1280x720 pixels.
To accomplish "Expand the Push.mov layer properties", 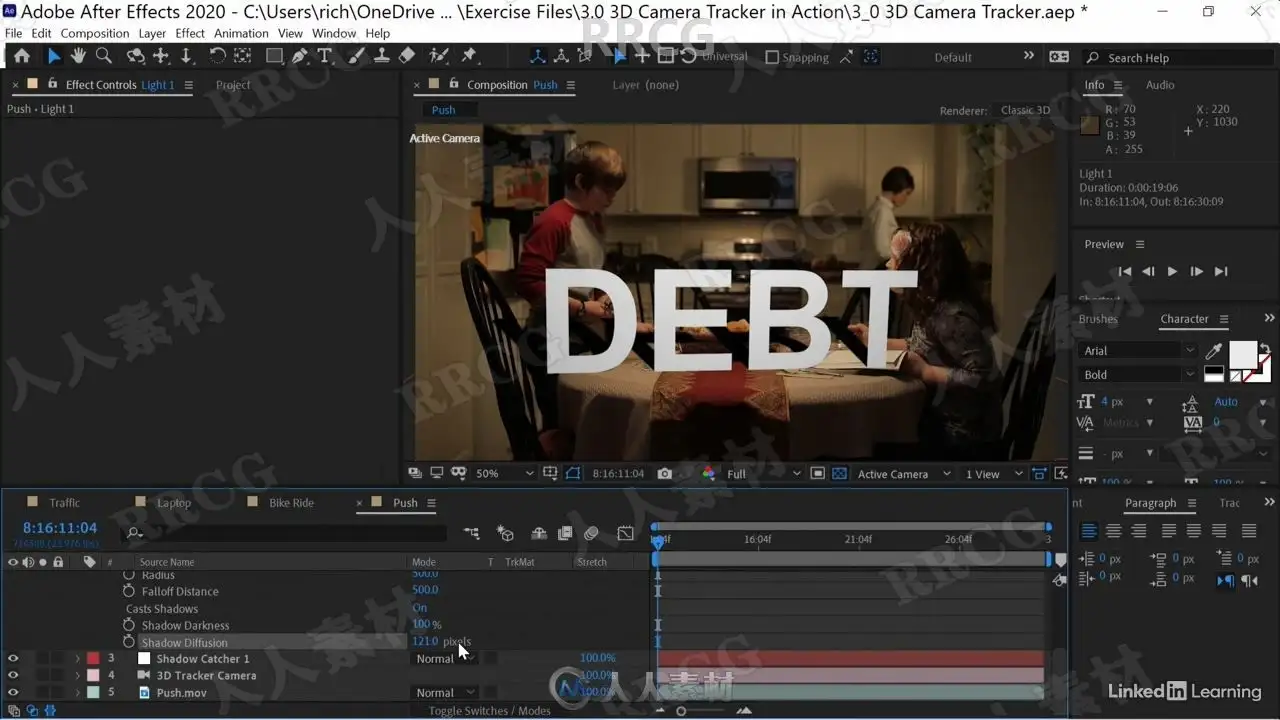I will [x=78, y=693].
